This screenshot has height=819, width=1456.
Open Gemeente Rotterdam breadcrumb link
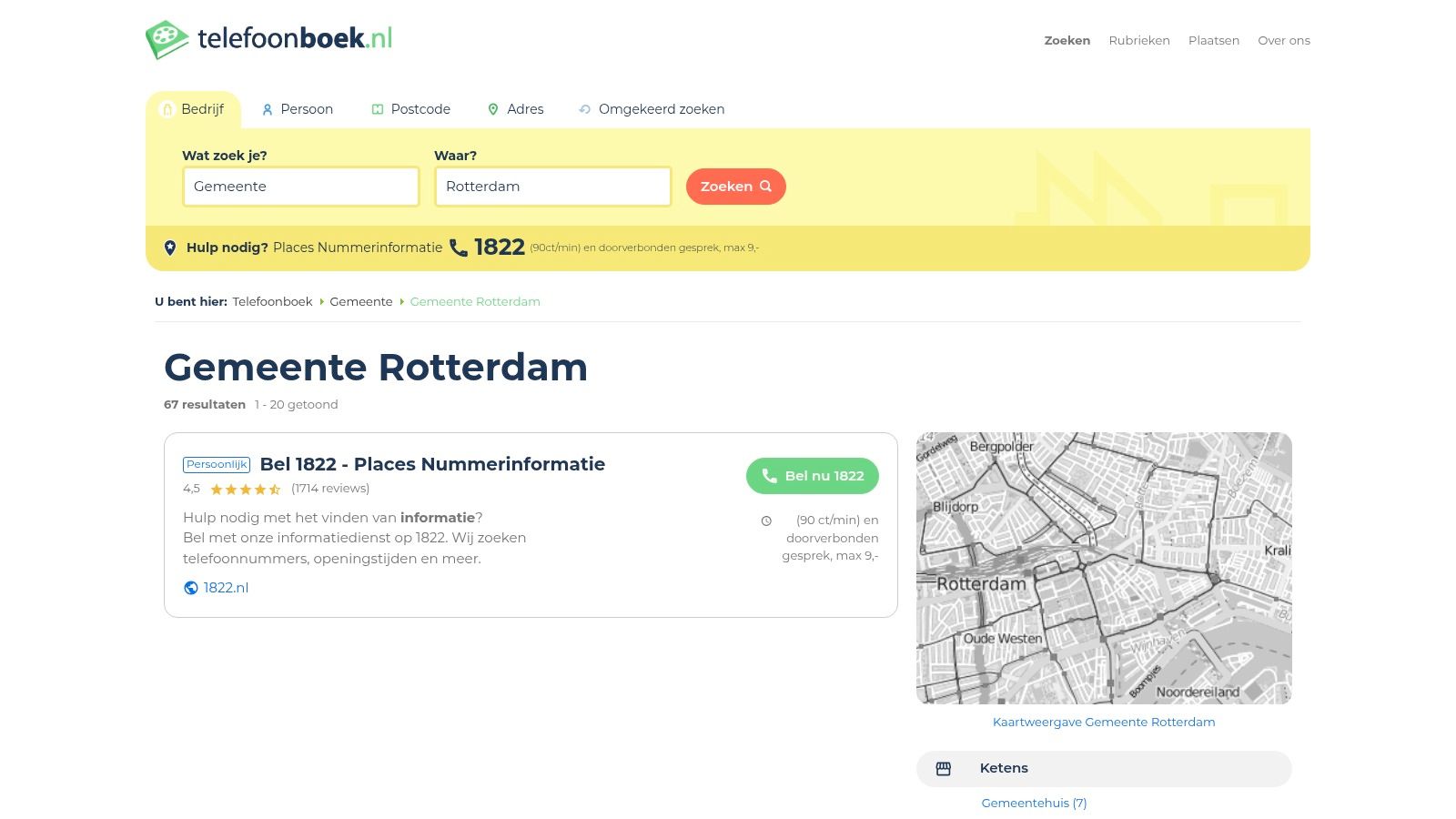point(475,301)
